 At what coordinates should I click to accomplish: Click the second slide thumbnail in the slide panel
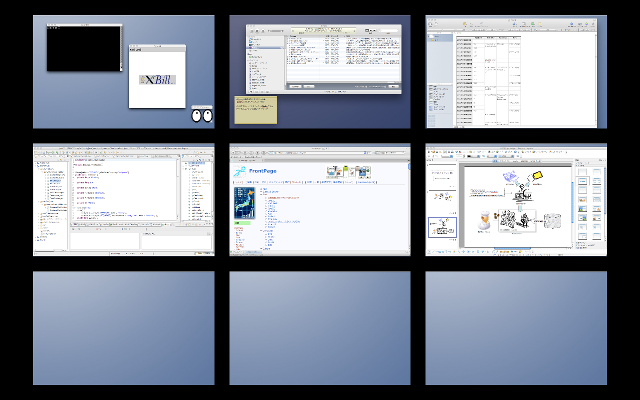tap(442, 200)
